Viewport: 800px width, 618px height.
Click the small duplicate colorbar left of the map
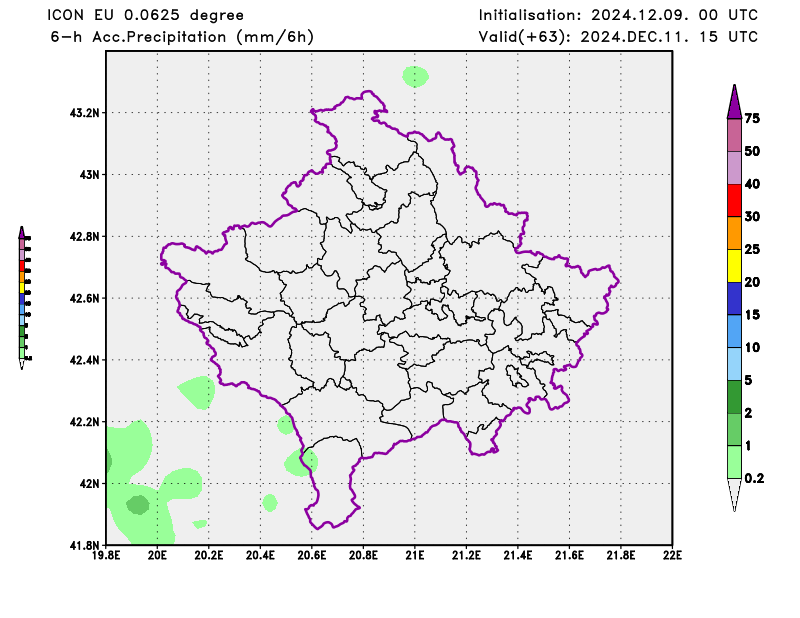(x=24, y=298)
